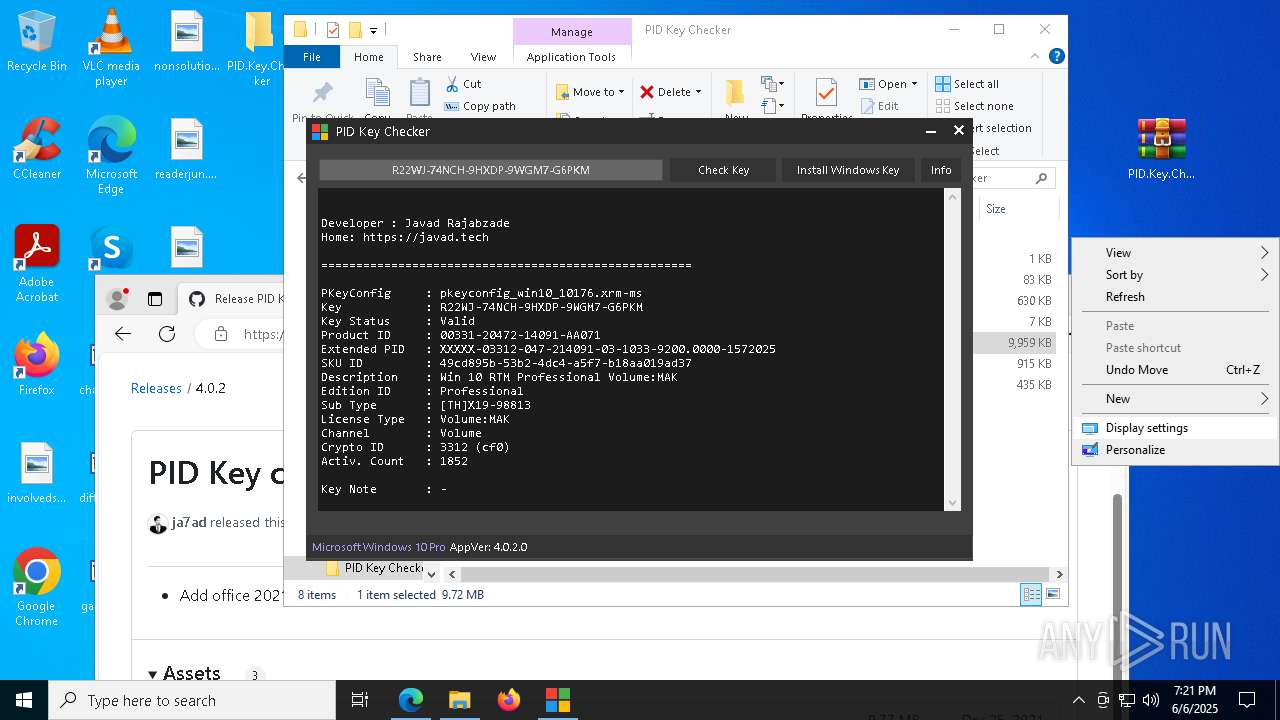Screen dimensions: 1280x720
Task: Click the PID Key Checker title bar logo
Action: pyautogui.click(x=320, y=131)
